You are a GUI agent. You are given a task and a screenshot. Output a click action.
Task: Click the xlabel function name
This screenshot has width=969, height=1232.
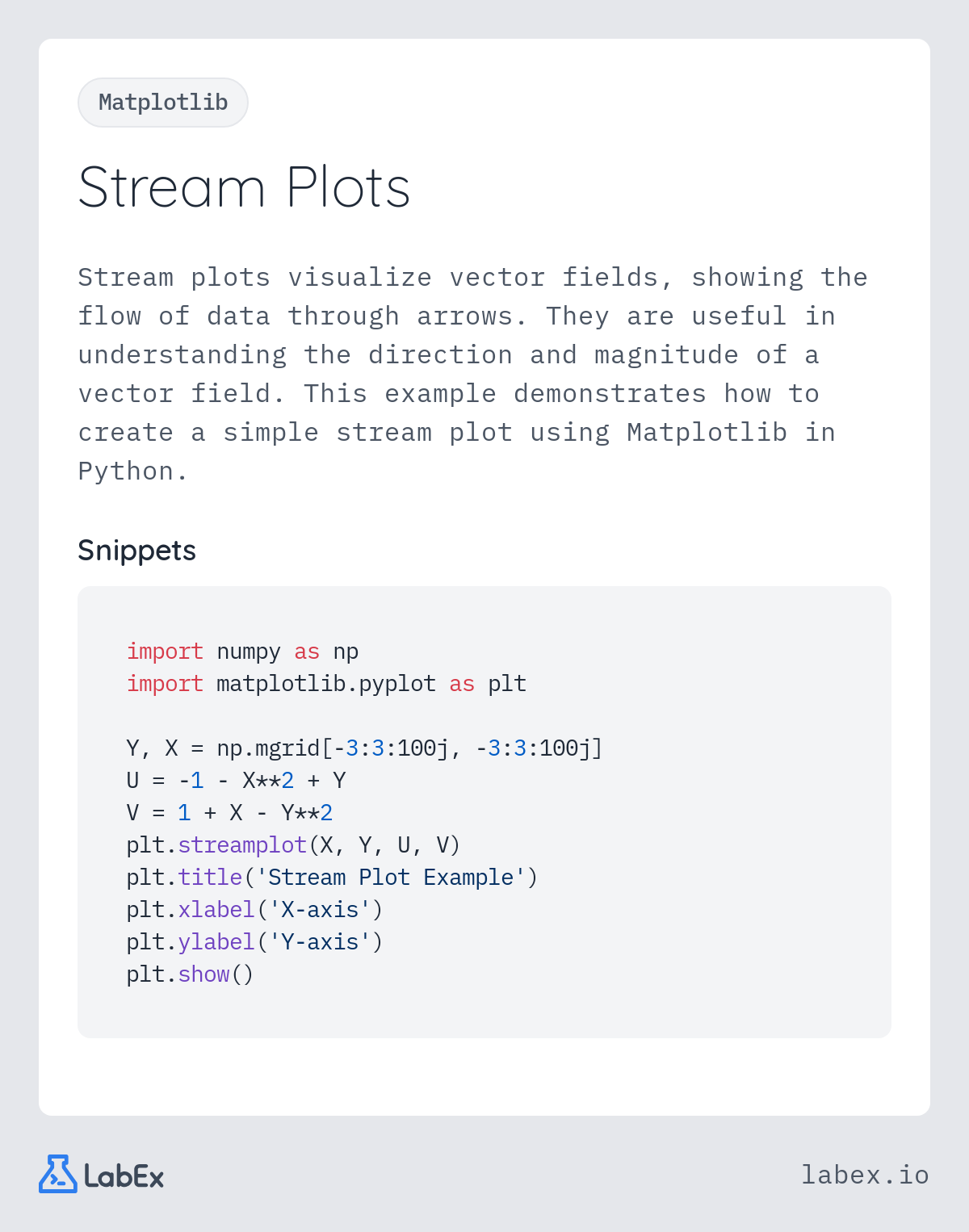(216, 910)
